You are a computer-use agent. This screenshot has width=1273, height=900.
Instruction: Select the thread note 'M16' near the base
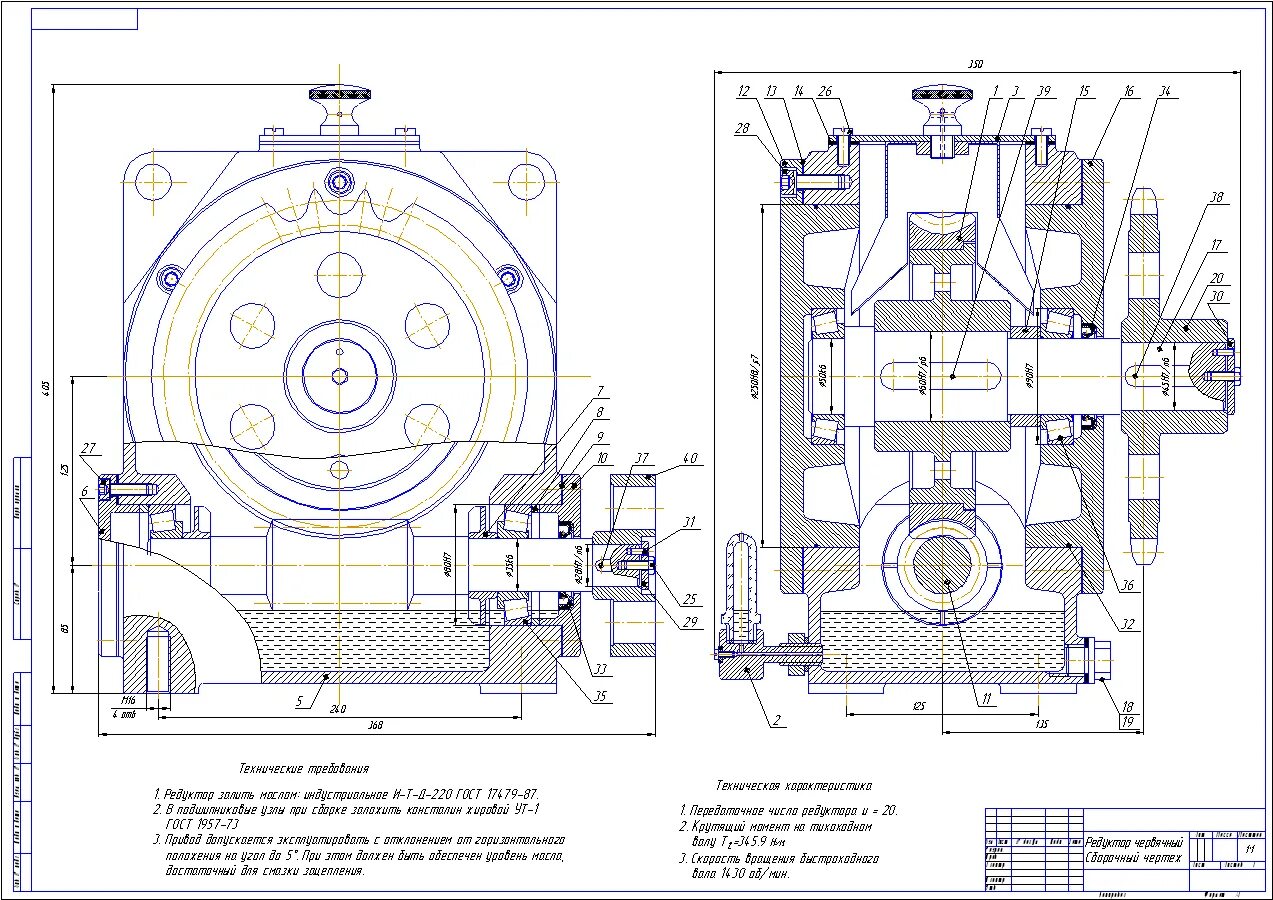click(x=128, y=700)
